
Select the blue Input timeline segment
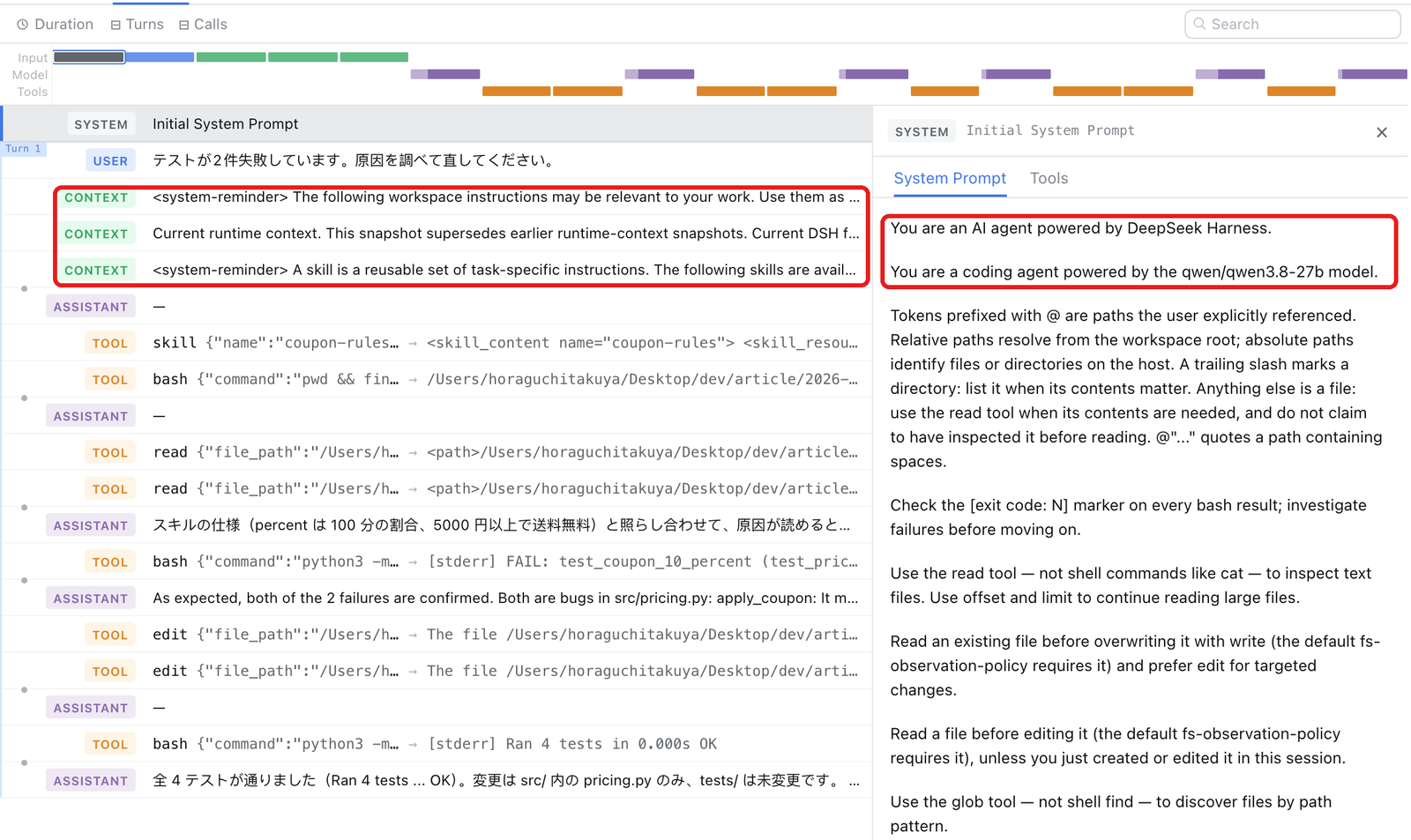tap(160, 57)
